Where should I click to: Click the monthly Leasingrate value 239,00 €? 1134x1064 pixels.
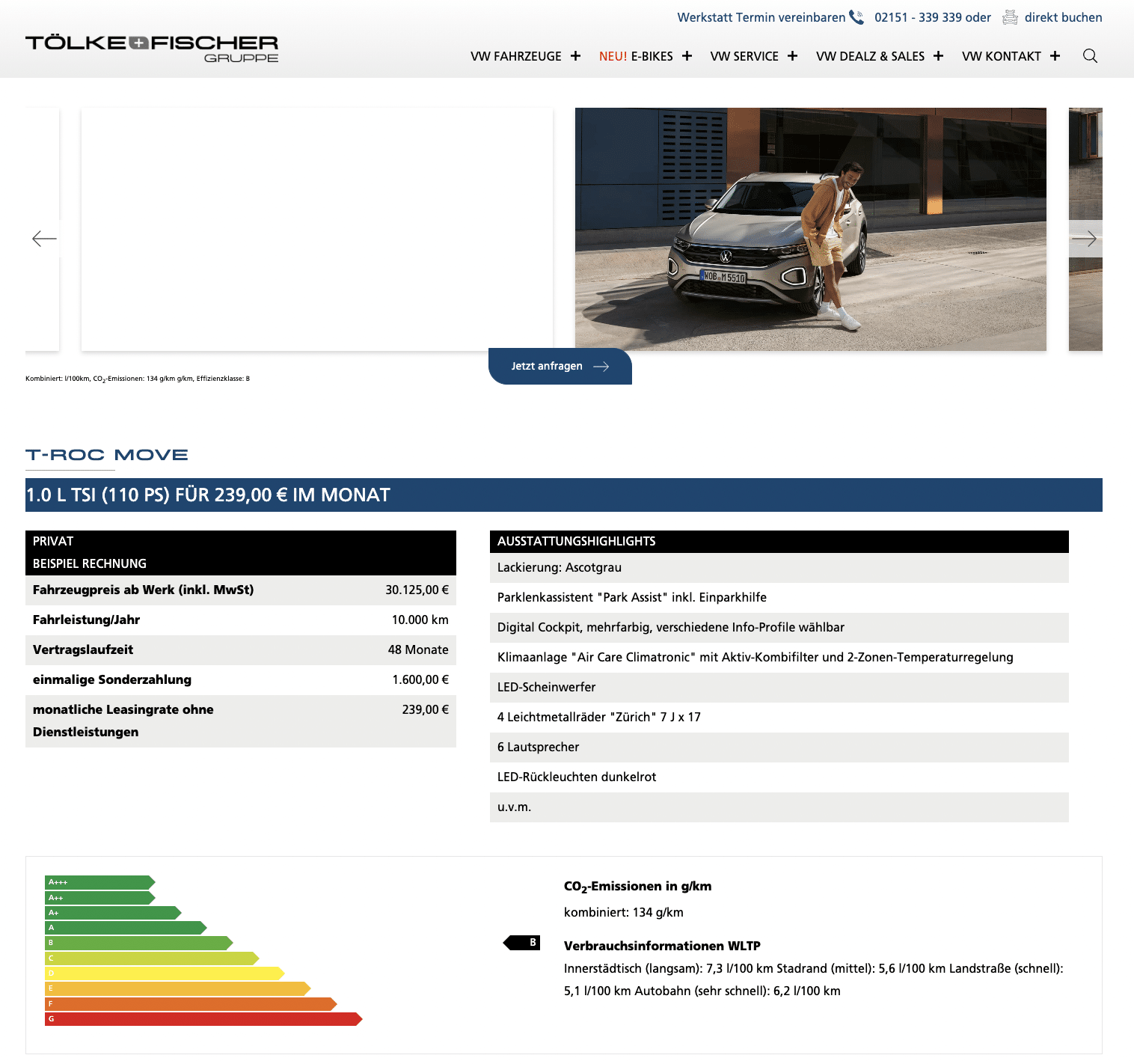pos(425,709)
